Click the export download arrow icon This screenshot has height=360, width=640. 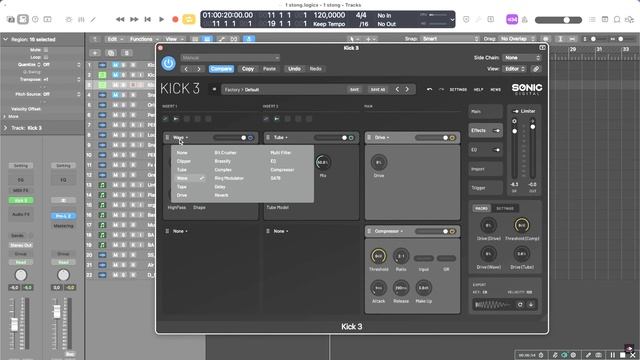[531, 304]
